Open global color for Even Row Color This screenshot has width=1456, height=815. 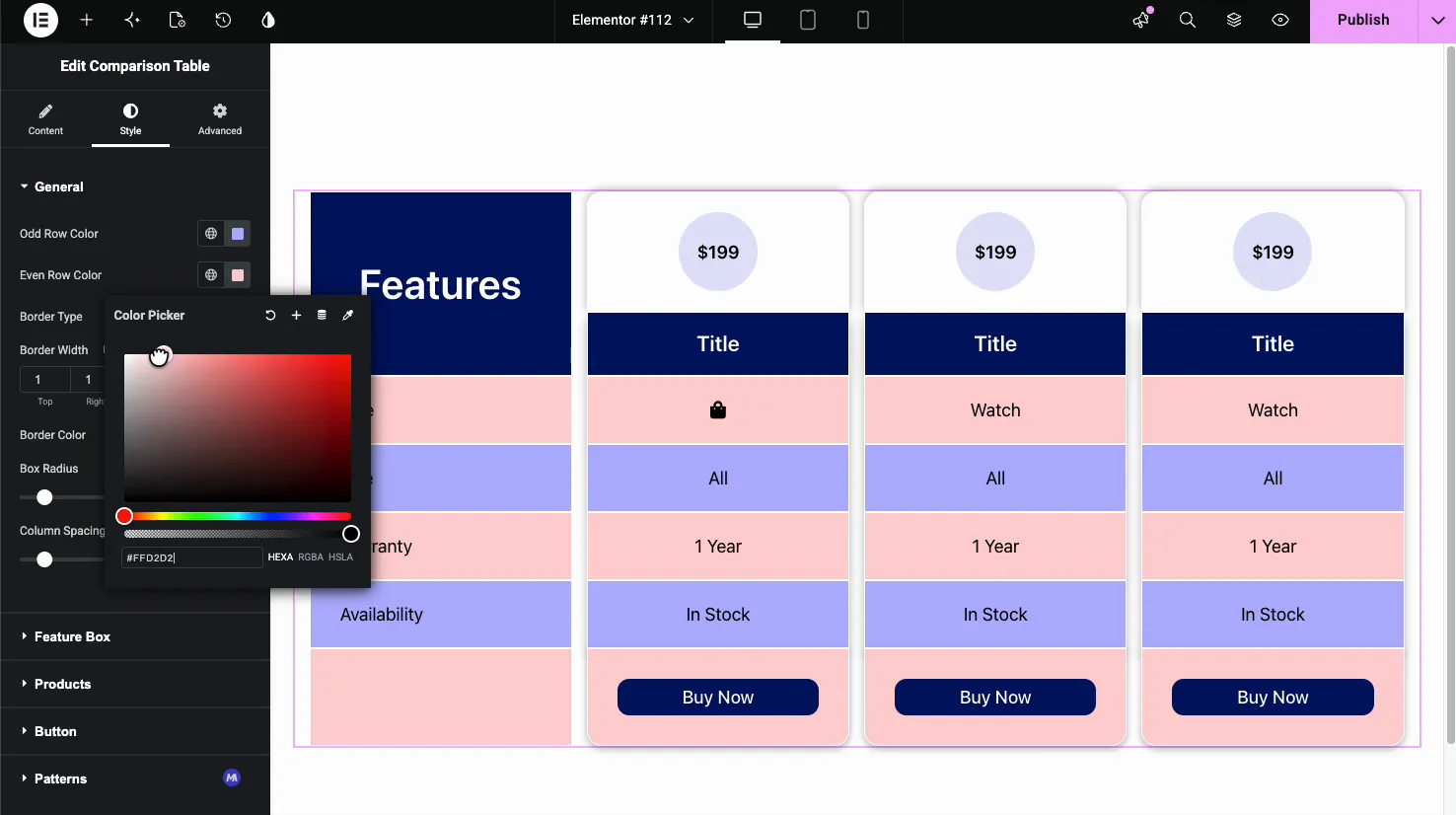[211, 275]
